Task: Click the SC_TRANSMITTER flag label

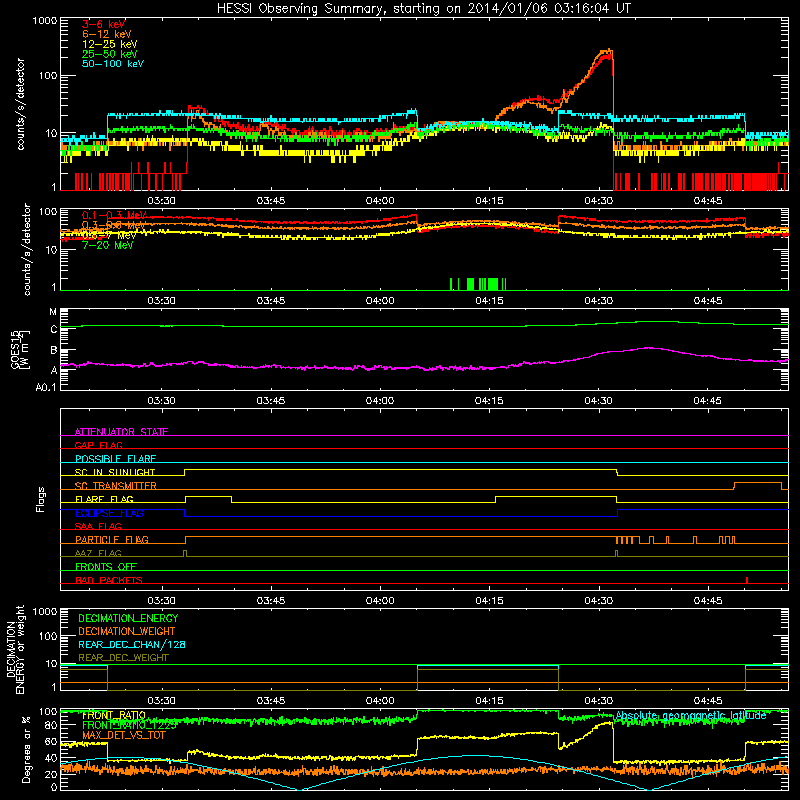Action: pos(116,486)
